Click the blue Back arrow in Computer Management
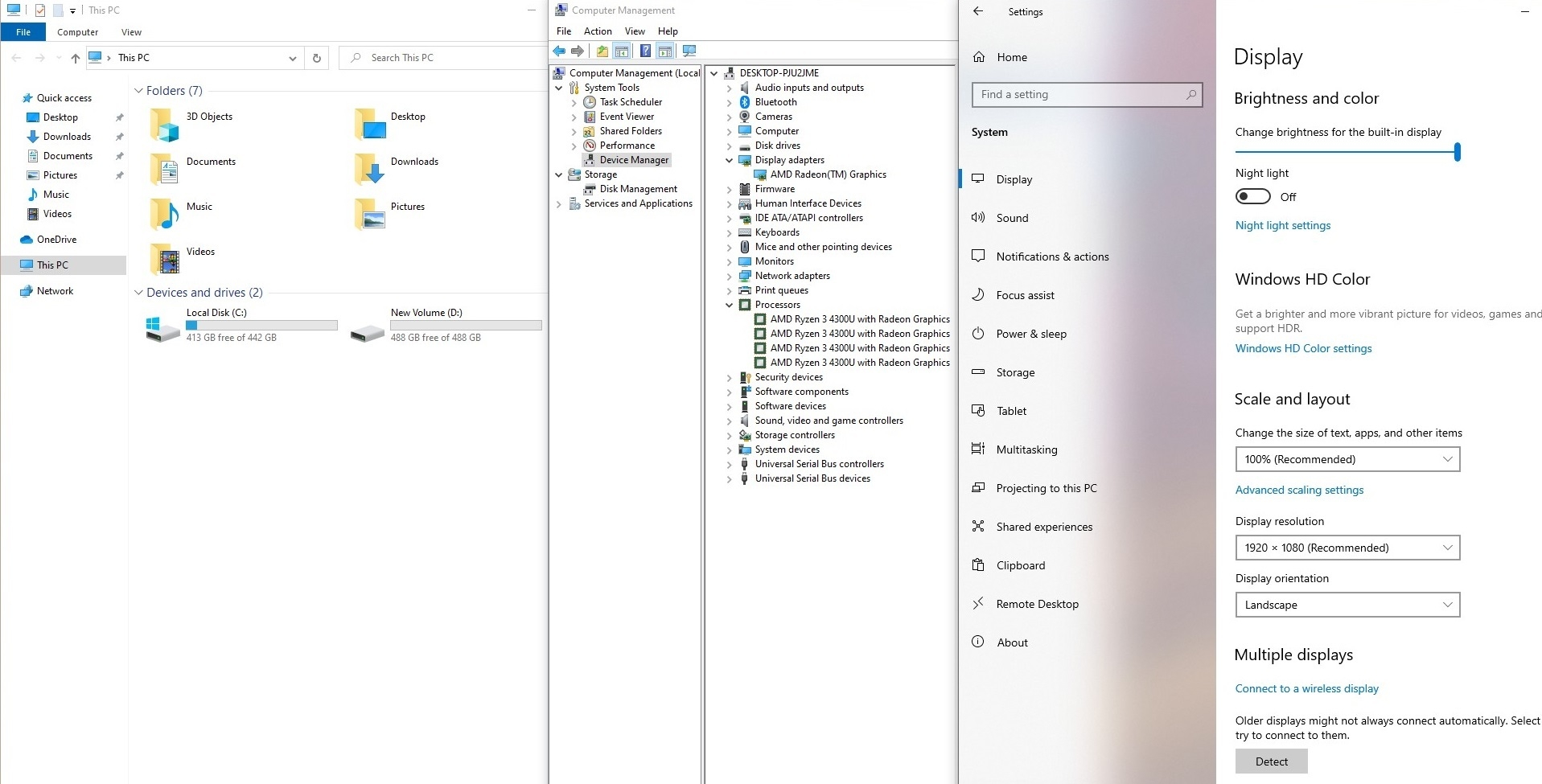The height and width of the screenshot is (784, 1542). coord(559,51)
